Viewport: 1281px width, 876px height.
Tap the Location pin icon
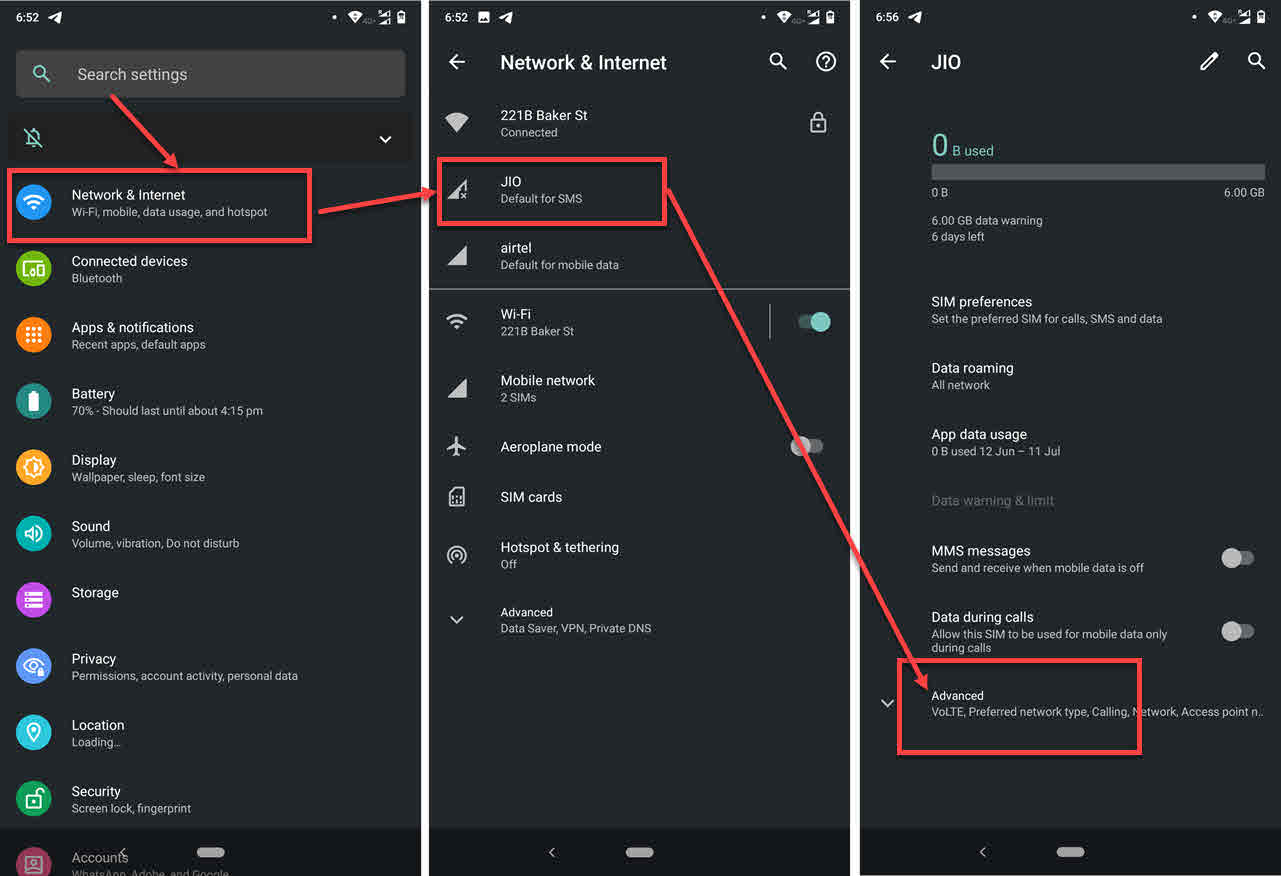[34, 732]
